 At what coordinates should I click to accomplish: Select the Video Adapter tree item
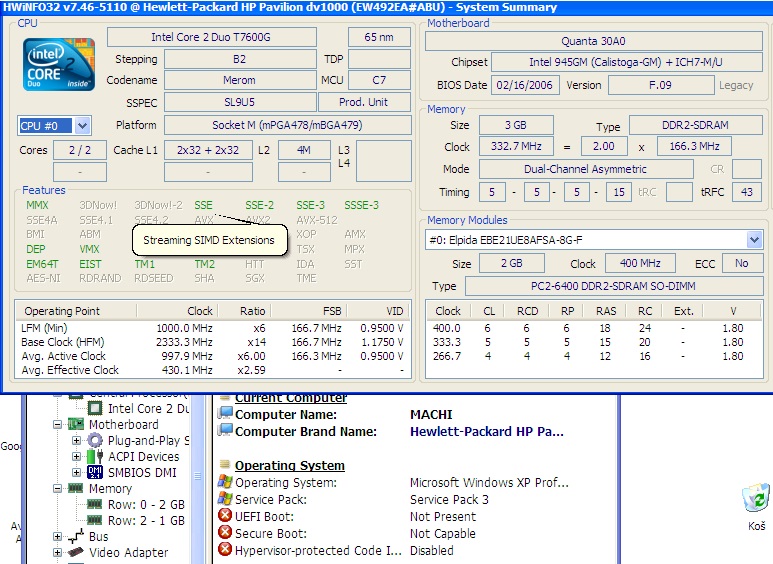(x=128, y=553)
